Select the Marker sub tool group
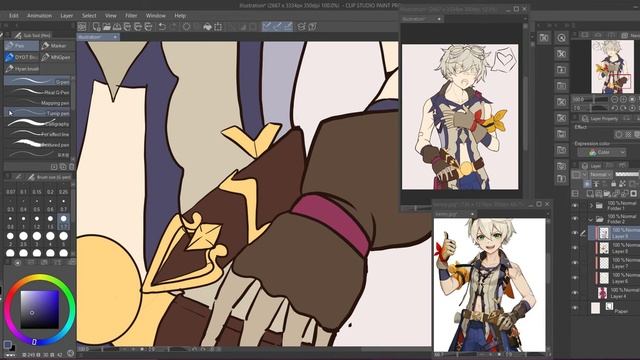 click(x=57, y=46)
